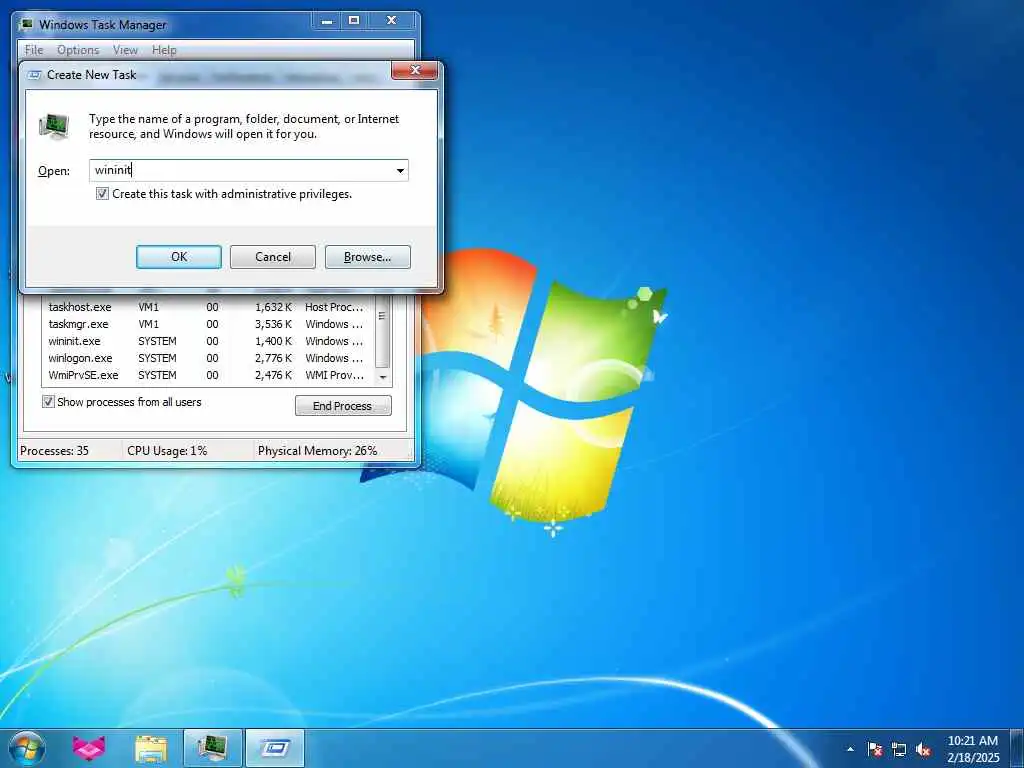
Task: Open the File menu in Task Manager
Action: [34, 50]
